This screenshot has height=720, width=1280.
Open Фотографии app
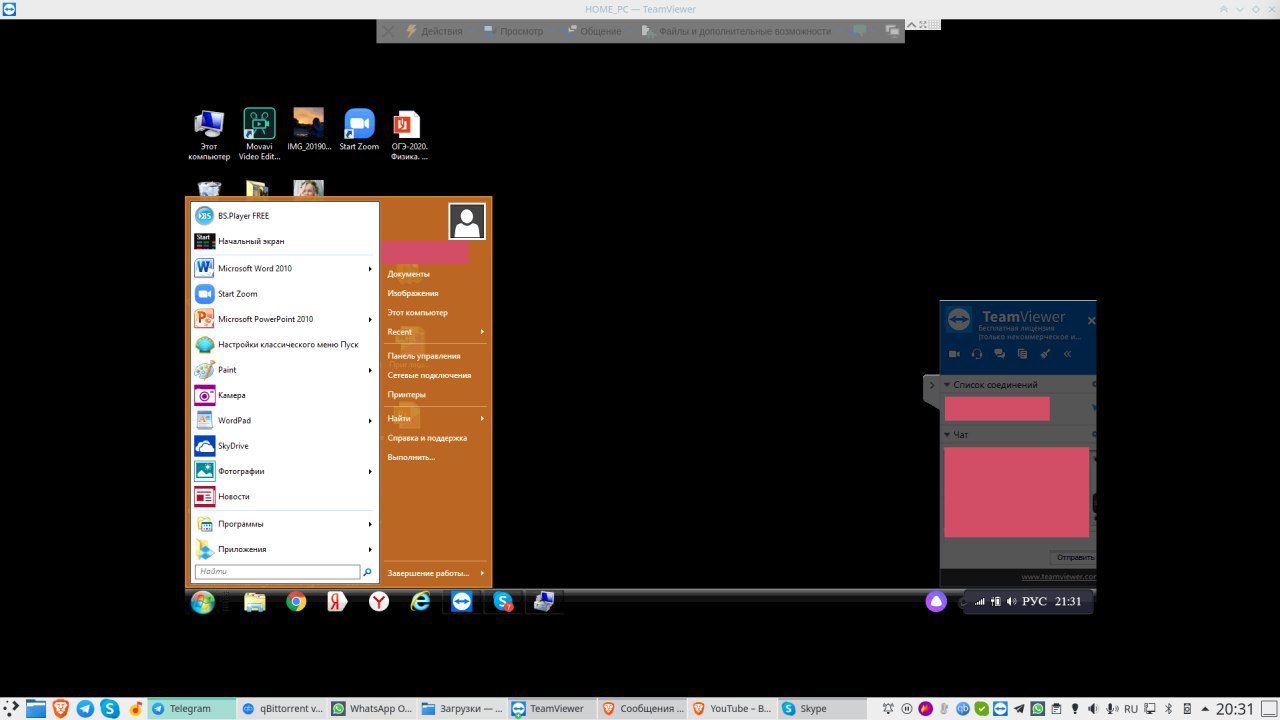click(283, 471)
